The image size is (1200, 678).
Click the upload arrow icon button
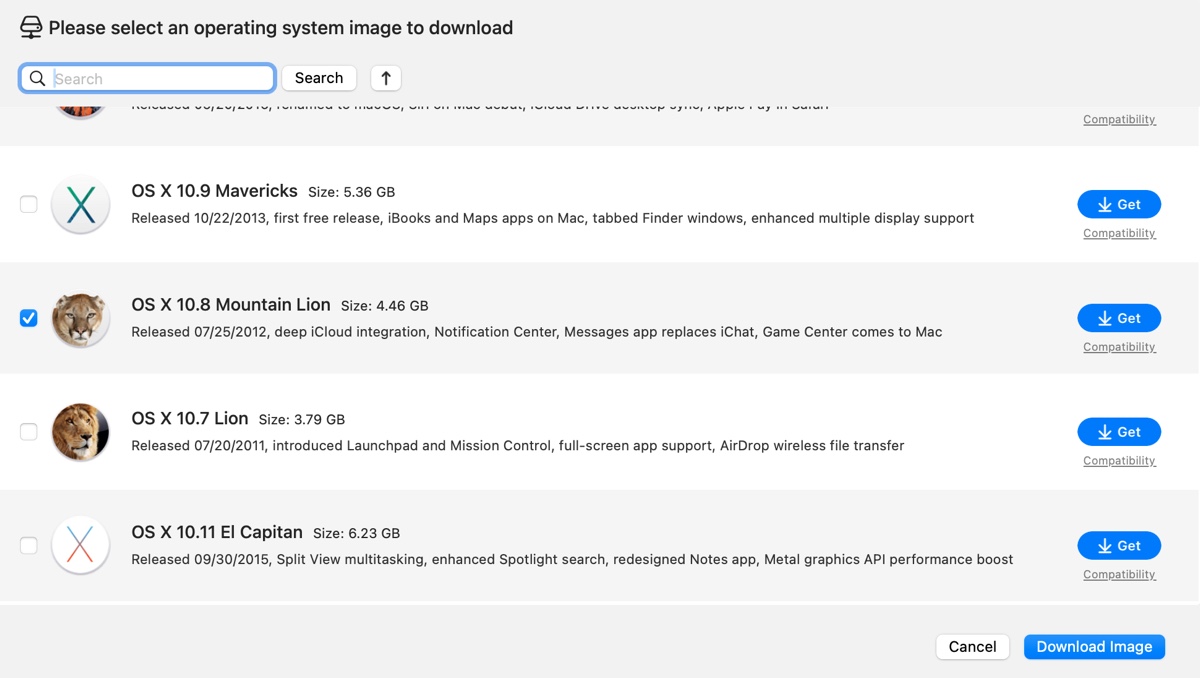386,78
